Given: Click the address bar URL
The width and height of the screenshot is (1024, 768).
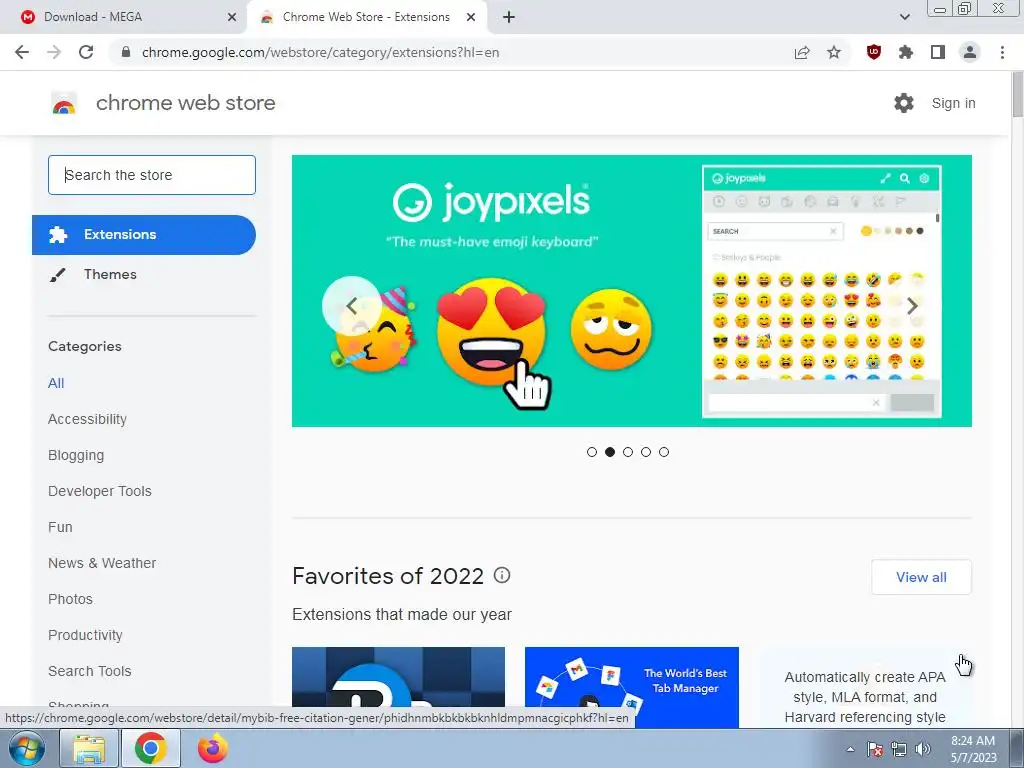Looking at the screenshot, I should click(x=320, y=52).
